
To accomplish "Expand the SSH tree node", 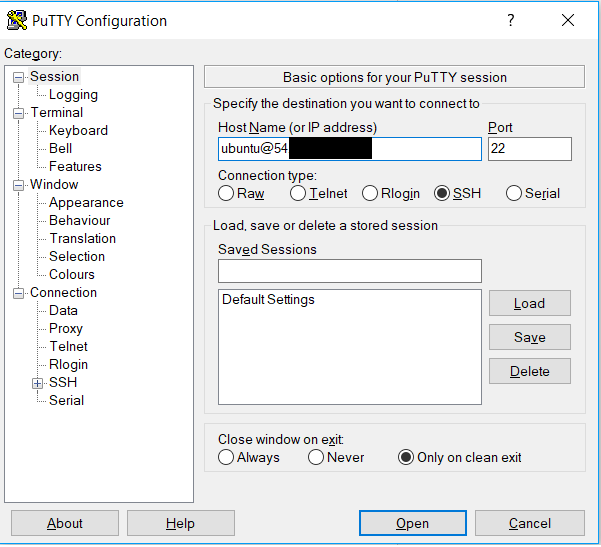I will [38, 383].
